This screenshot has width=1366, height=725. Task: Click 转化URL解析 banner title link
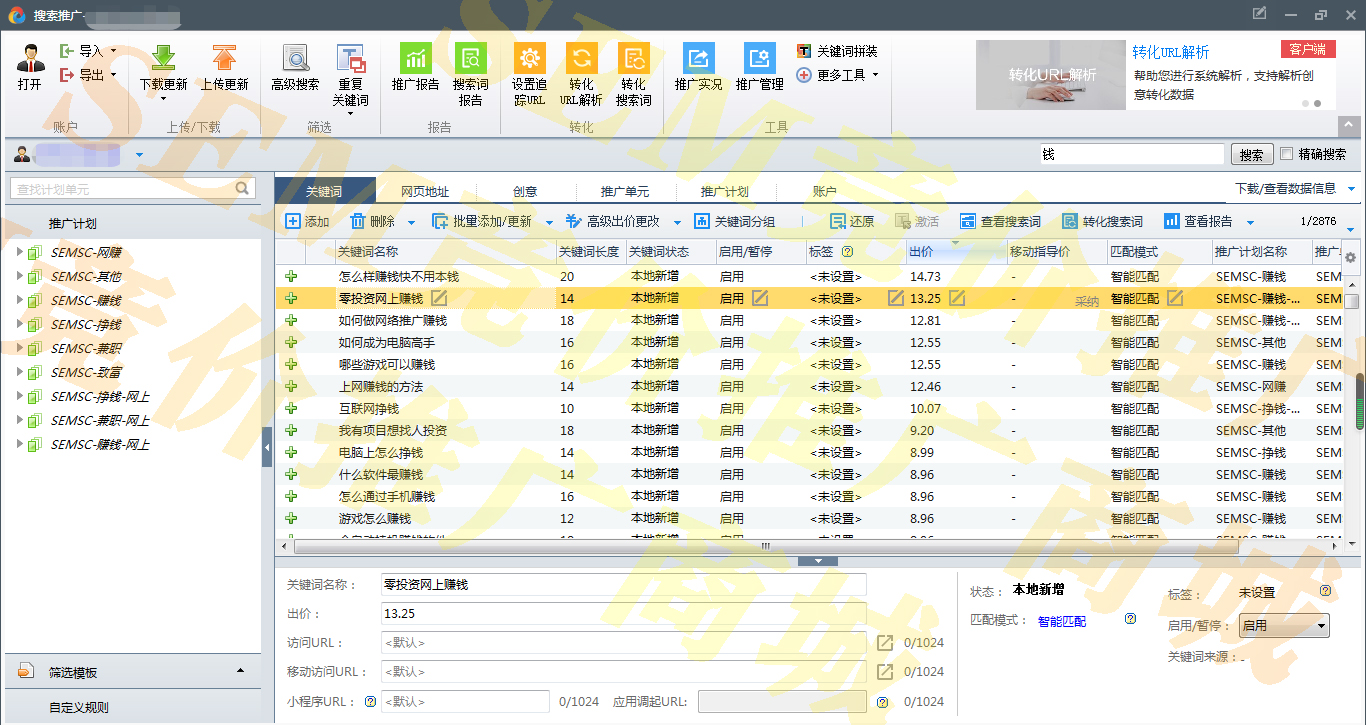pos(1171,52)
